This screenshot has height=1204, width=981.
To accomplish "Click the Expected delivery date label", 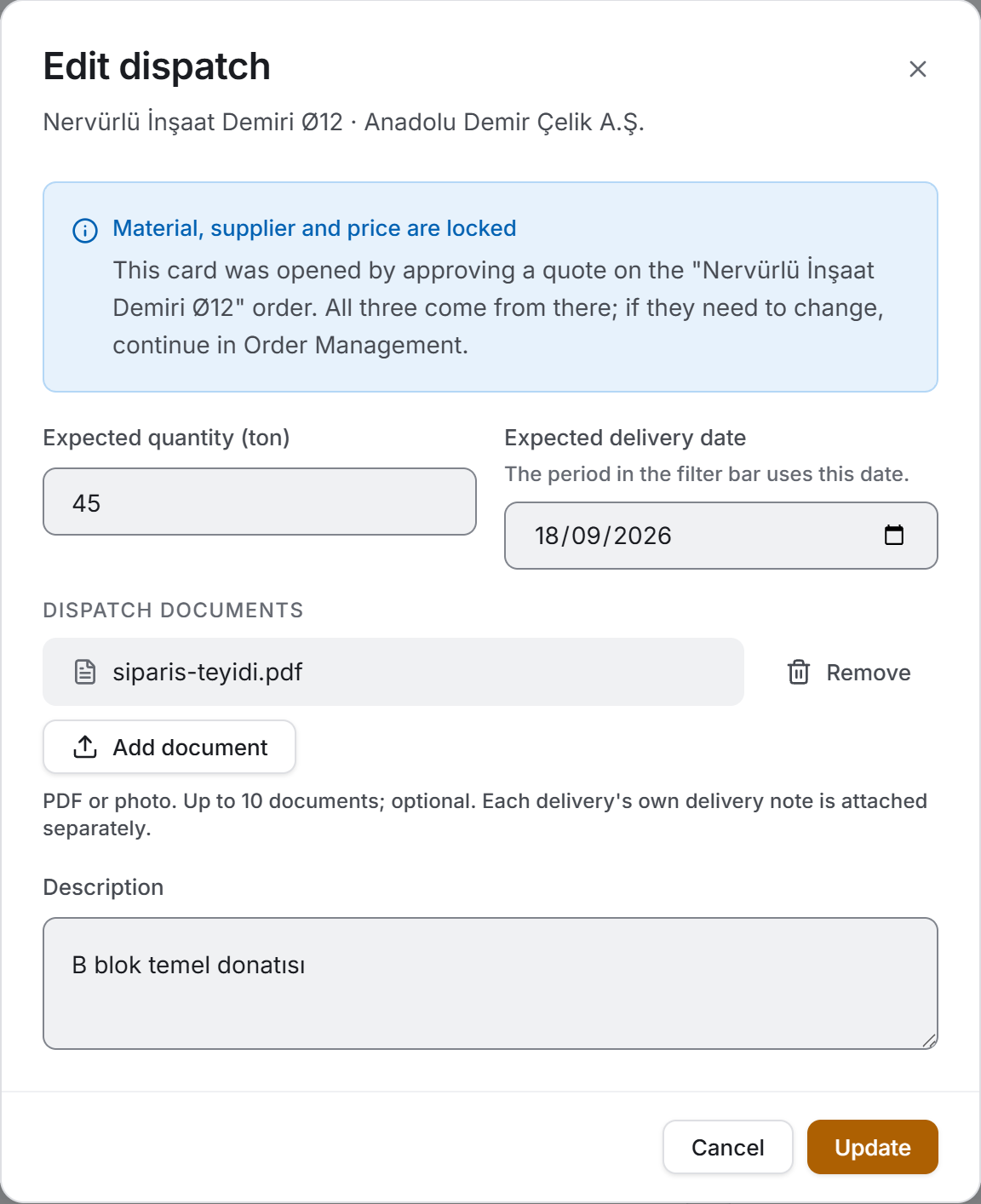I will click(x=625, y=438).
